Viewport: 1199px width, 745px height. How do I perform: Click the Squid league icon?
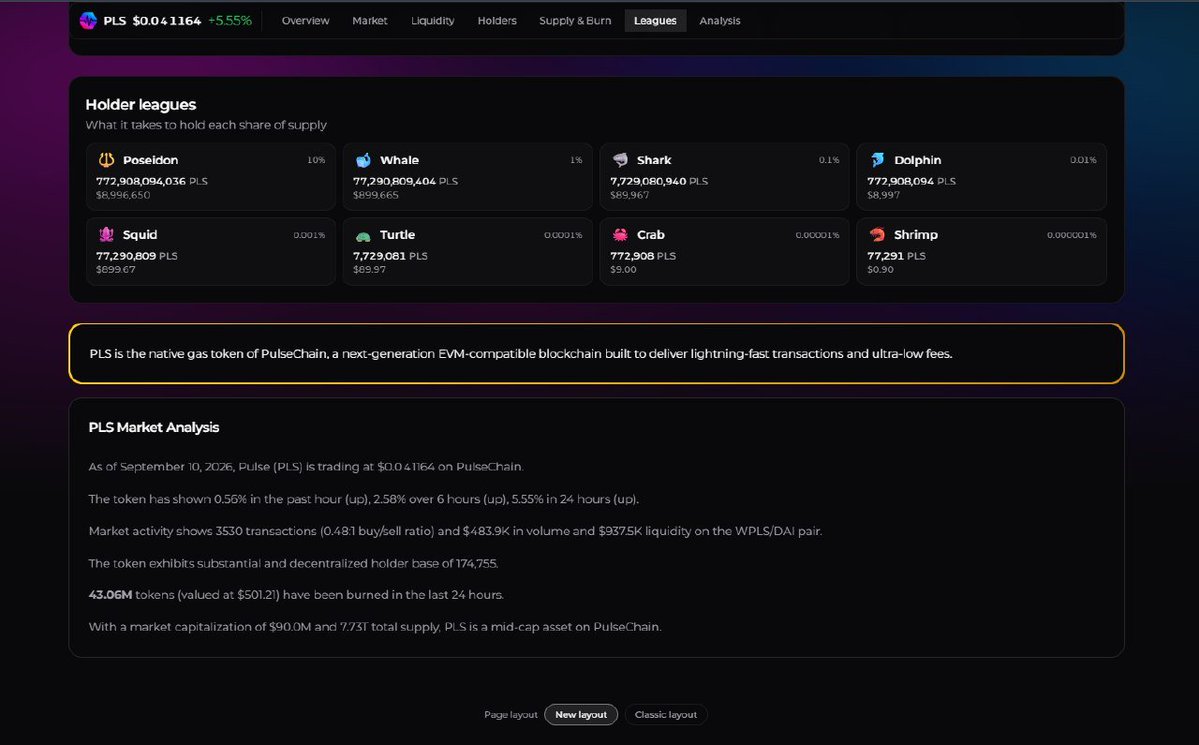(x=106, y=234)
